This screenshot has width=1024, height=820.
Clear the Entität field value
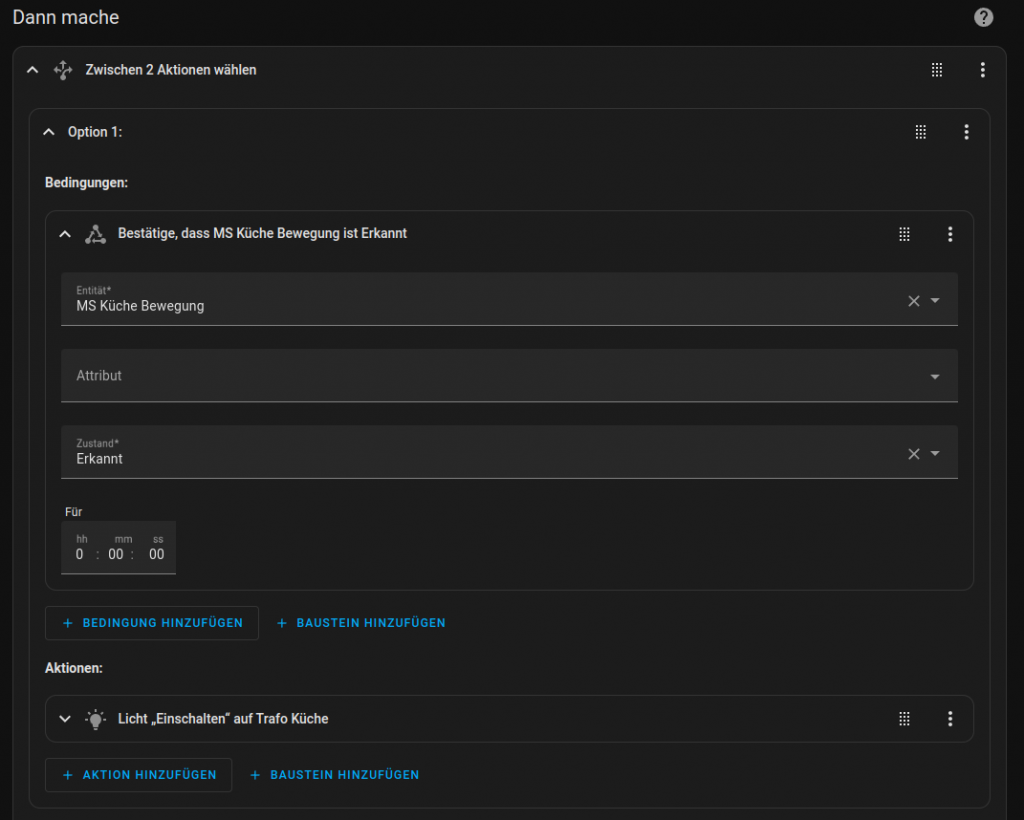913,301
